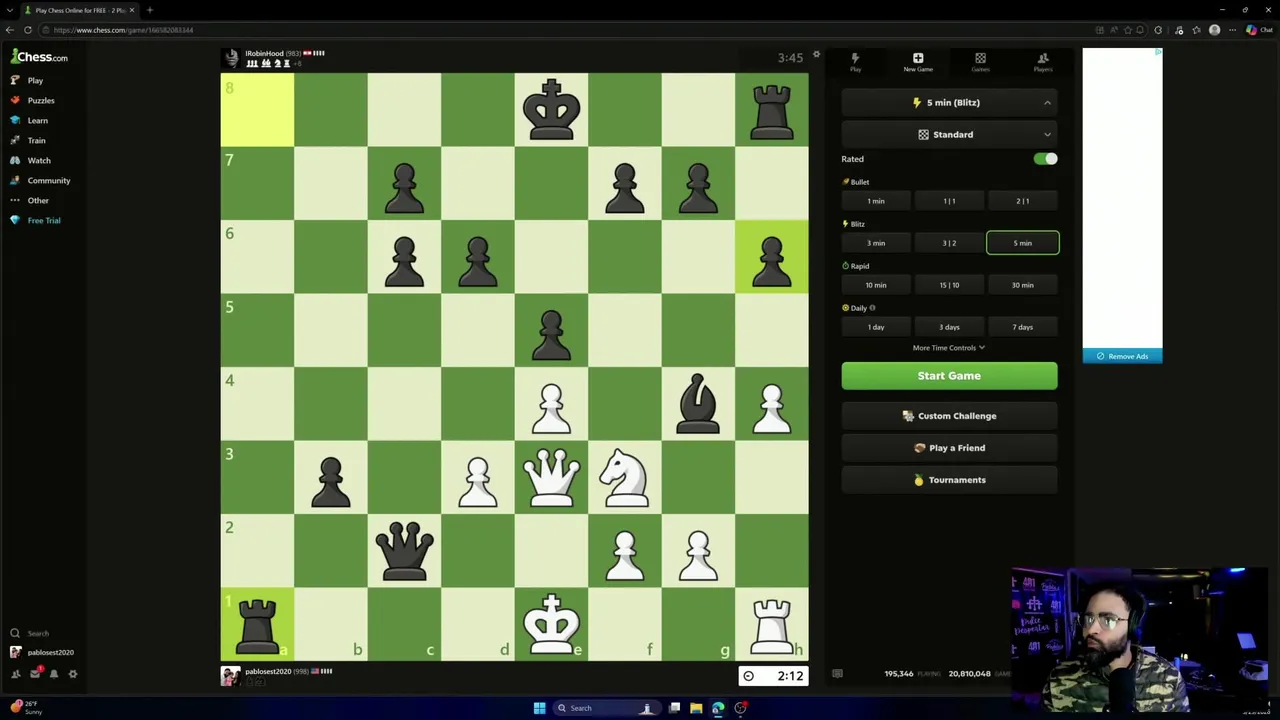Open a new browser tab
This screenshot has width=1280, height=720.
(x=149, y=10)
